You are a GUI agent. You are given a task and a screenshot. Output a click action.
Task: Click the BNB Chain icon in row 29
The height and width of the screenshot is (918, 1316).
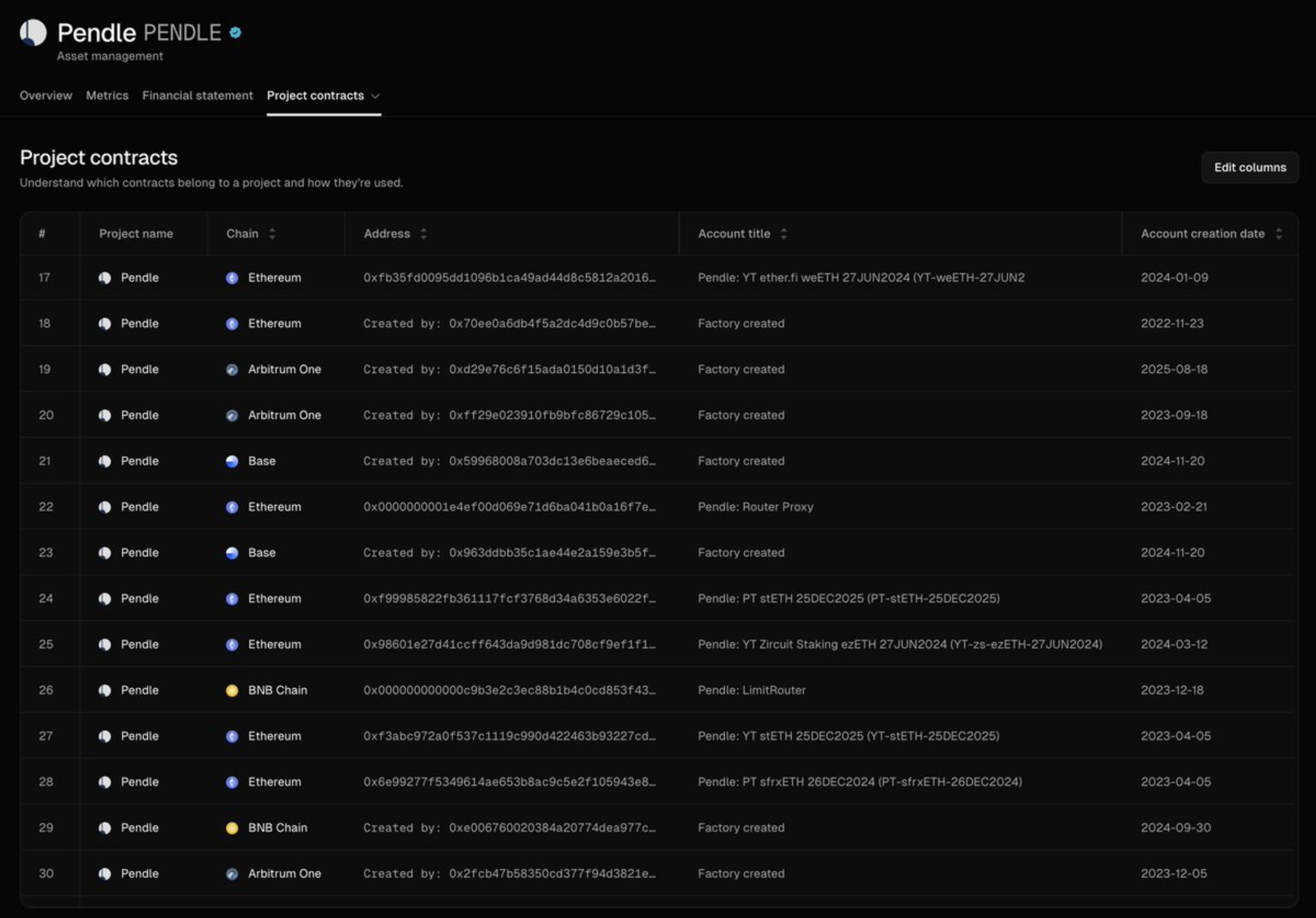pos(232,829)
